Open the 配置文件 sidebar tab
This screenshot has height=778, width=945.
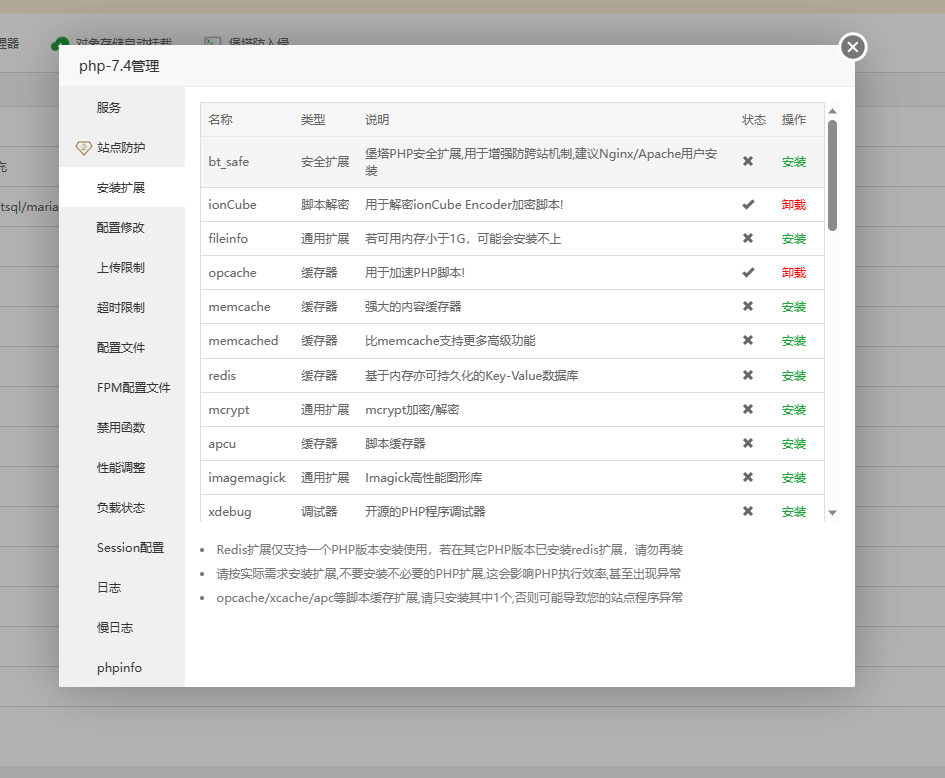point(121,347)
